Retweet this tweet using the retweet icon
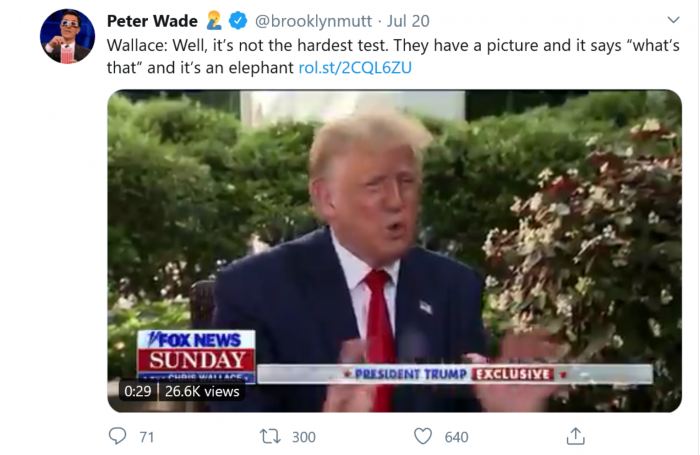 coord(269,436)
